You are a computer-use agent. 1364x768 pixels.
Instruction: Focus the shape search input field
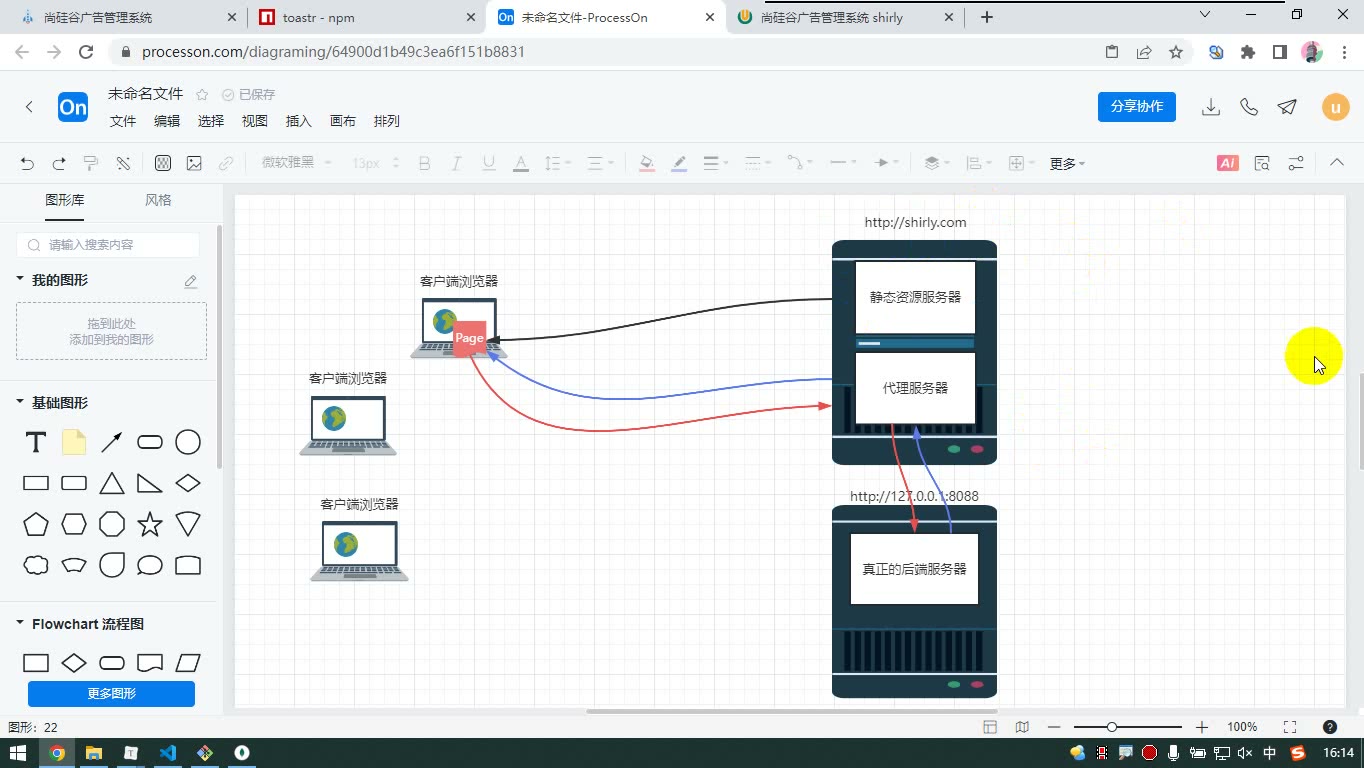(108, 244)
